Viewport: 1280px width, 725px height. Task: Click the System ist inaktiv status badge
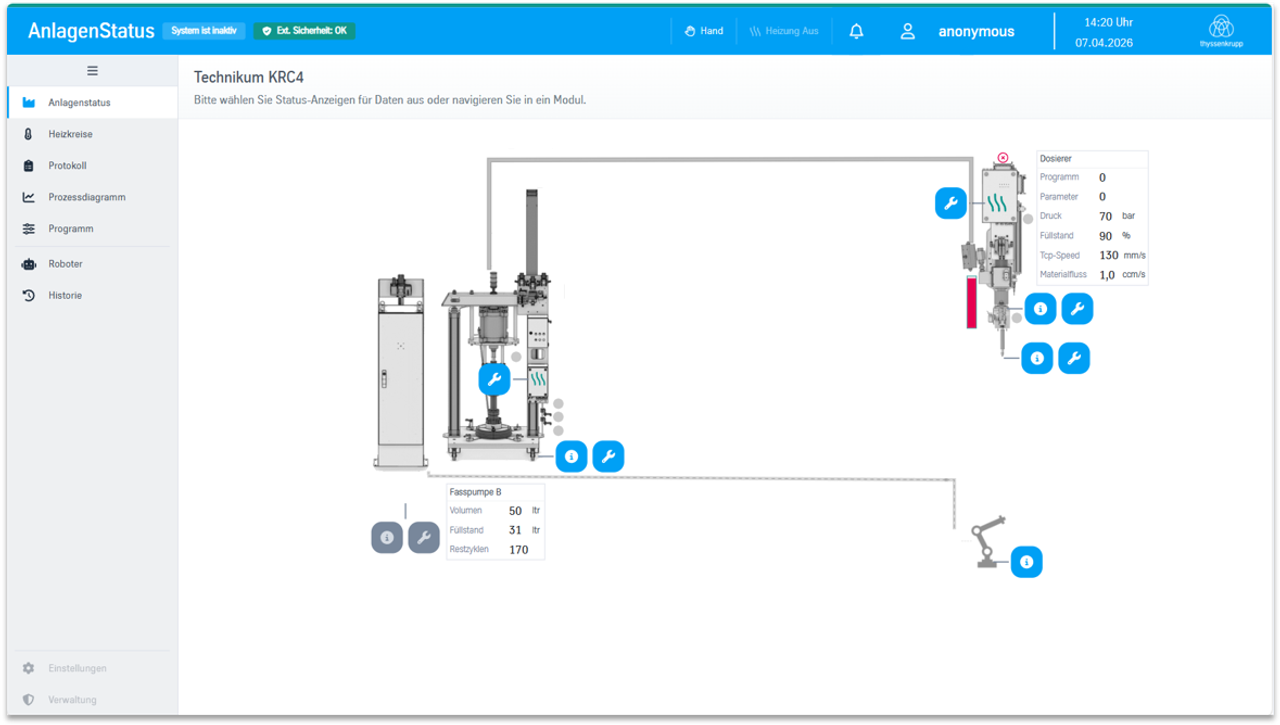point(204,31)
